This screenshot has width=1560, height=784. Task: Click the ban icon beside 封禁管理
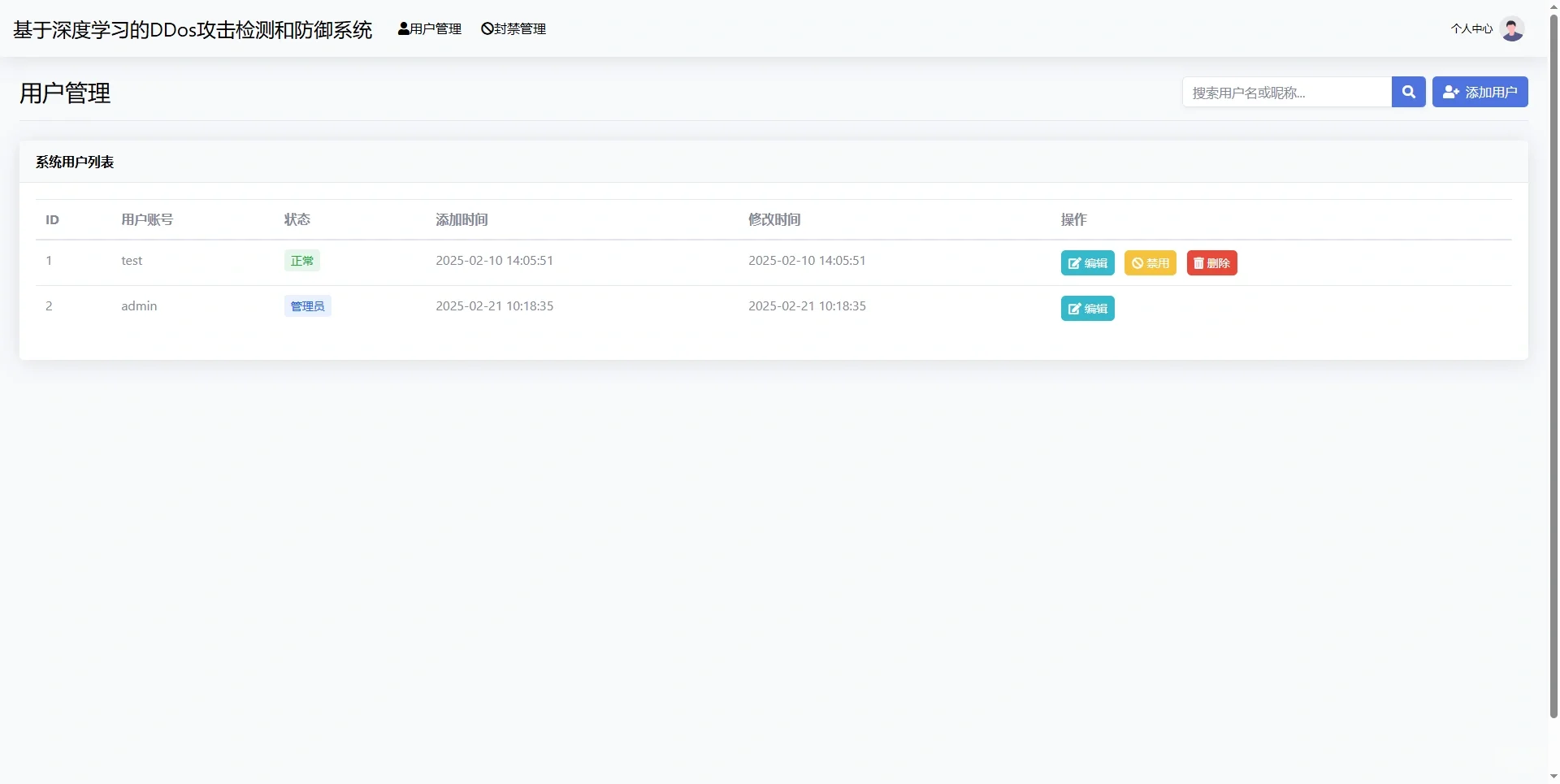pos(486,28)
